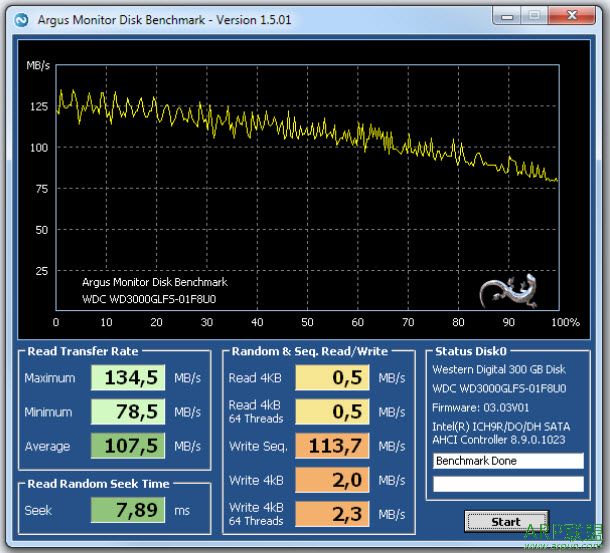The image size is (610, 553).
Task: Click the Read 4KB value box
Action: pyautogui.click(x=333, y=378)
